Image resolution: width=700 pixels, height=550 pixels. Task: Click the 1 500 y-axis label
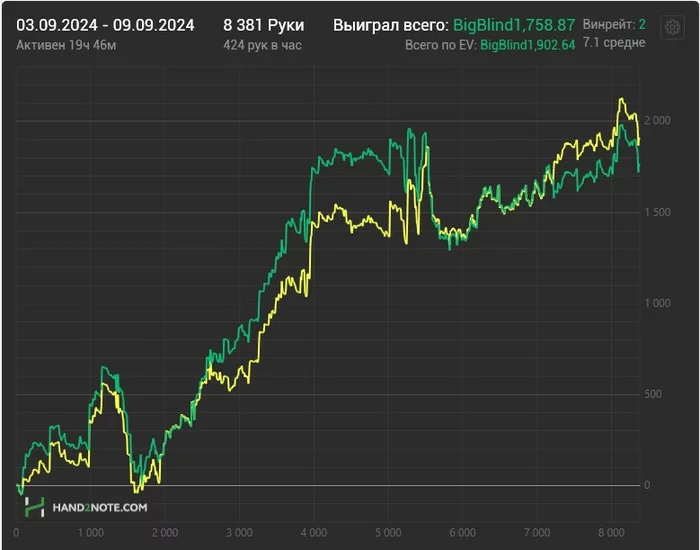click(x=657, y=212)
